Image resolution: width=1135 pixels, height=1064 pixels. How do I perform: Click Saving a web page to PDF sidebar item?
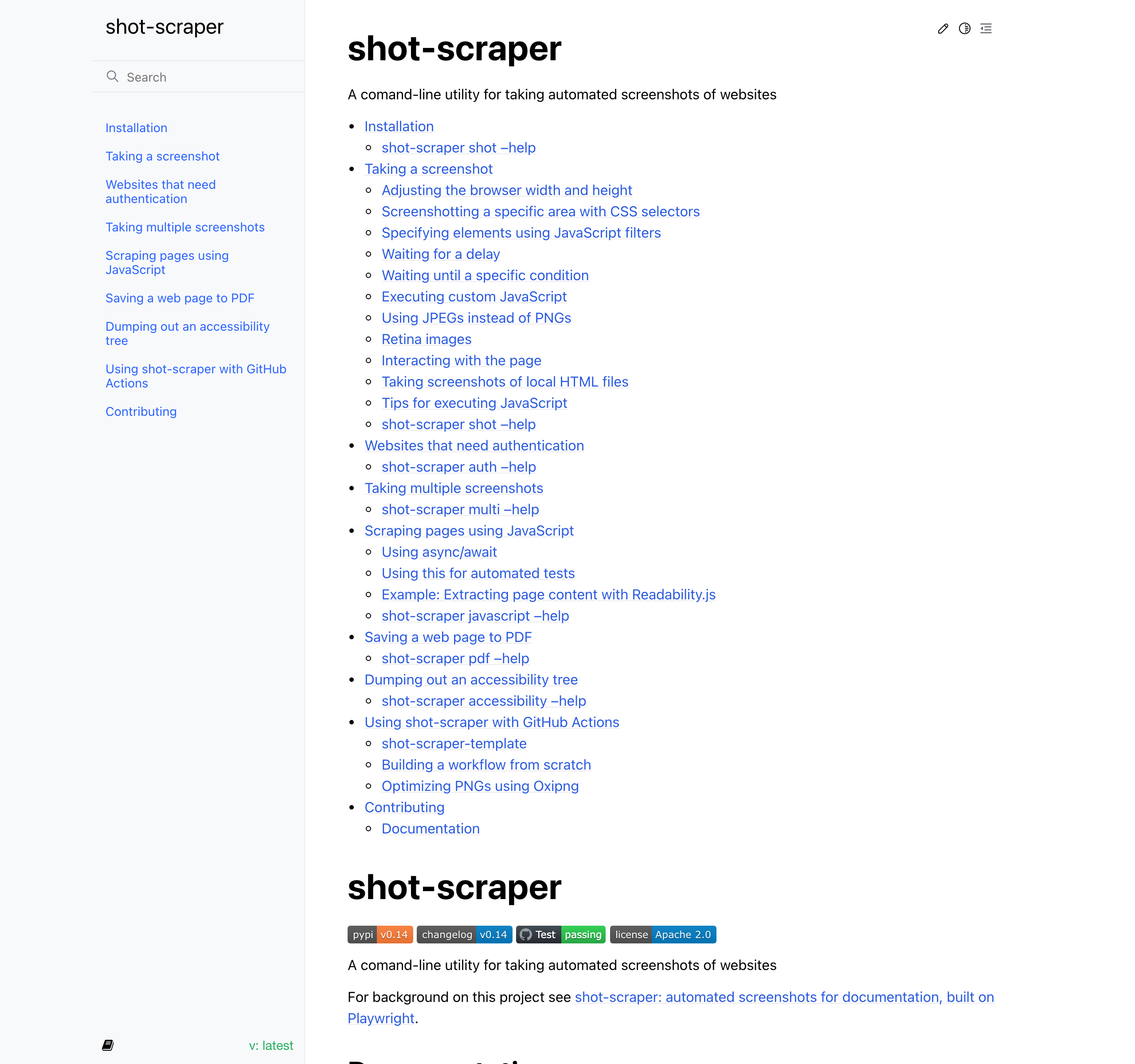click(x=180, y=297)
